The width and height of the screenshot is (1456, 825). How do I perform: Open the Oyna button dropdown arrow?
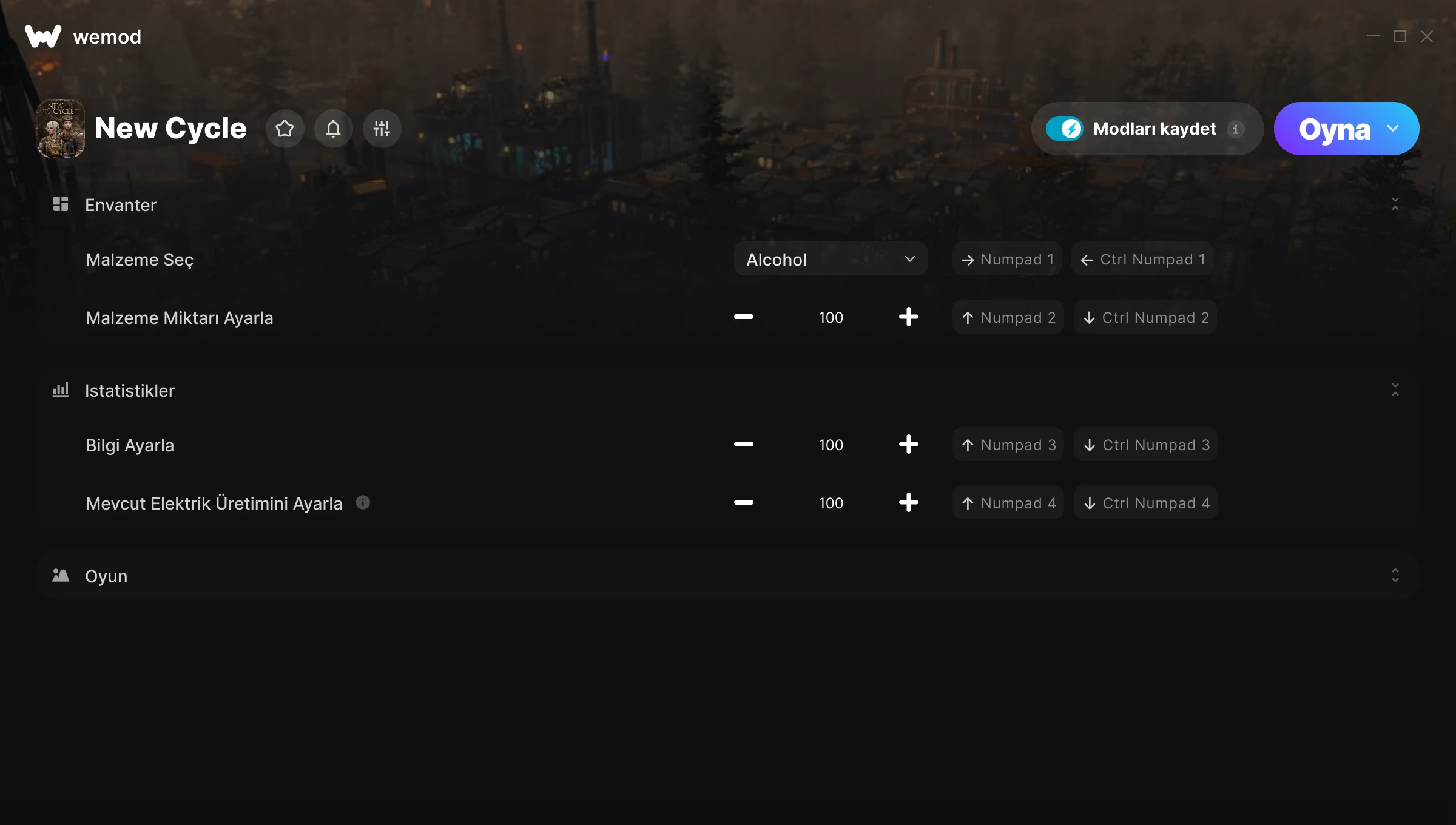1393,129
